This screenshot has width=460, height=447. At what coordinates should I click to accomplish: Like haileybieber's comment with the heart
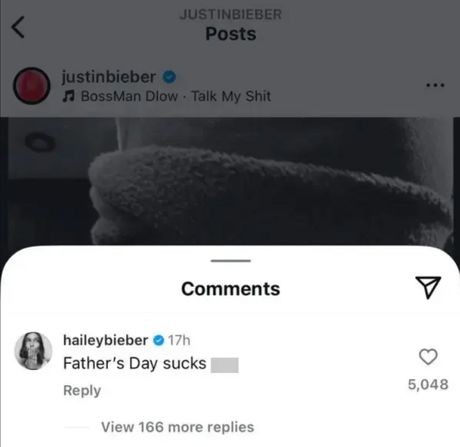tap(428, 357)
